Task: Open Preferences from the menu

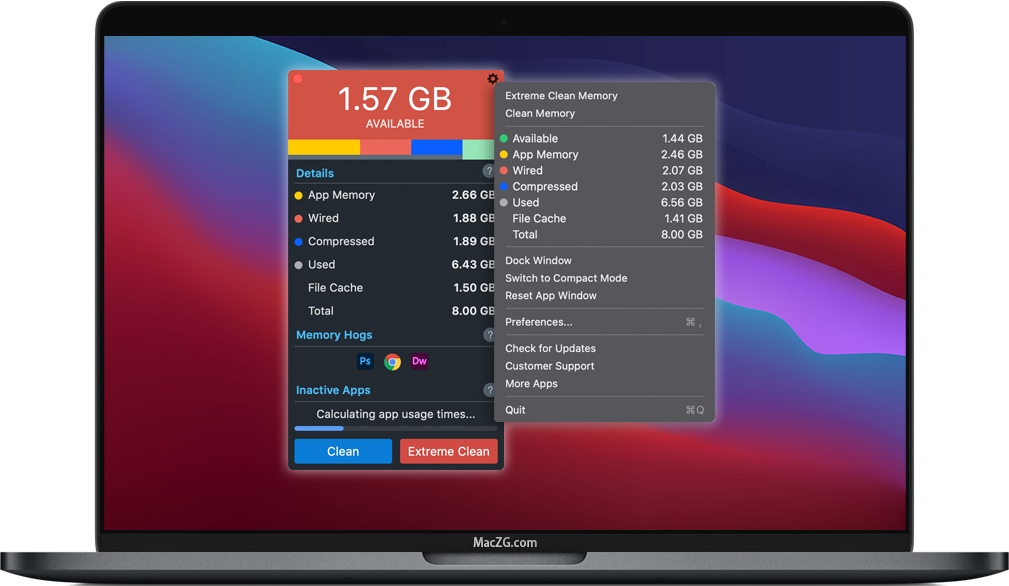Action: click(x=539, y=322)
